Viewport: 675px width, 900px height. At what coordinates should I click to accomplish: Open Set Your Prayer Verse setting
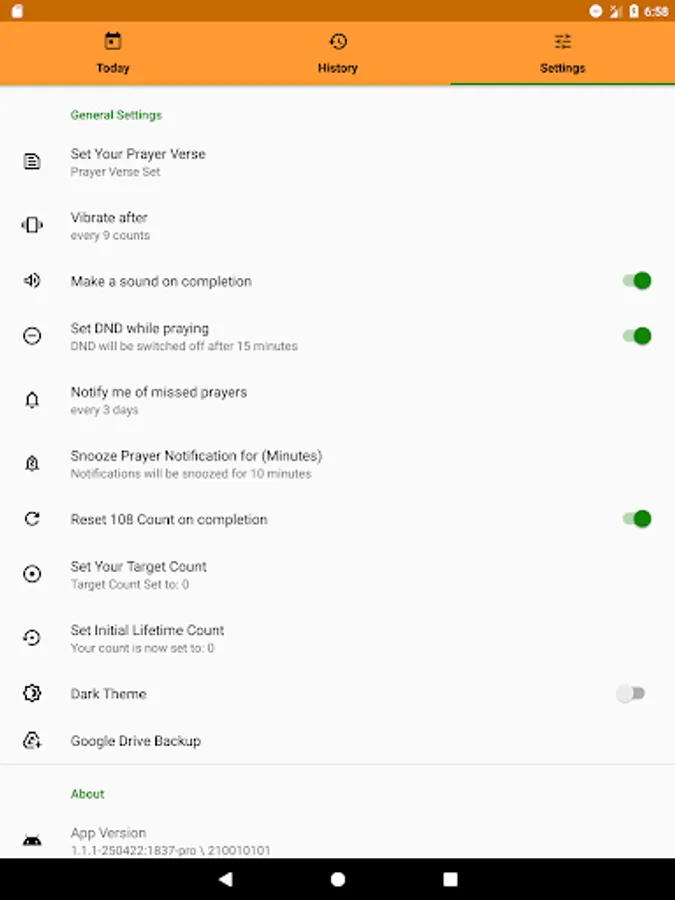tap(338, 162)
